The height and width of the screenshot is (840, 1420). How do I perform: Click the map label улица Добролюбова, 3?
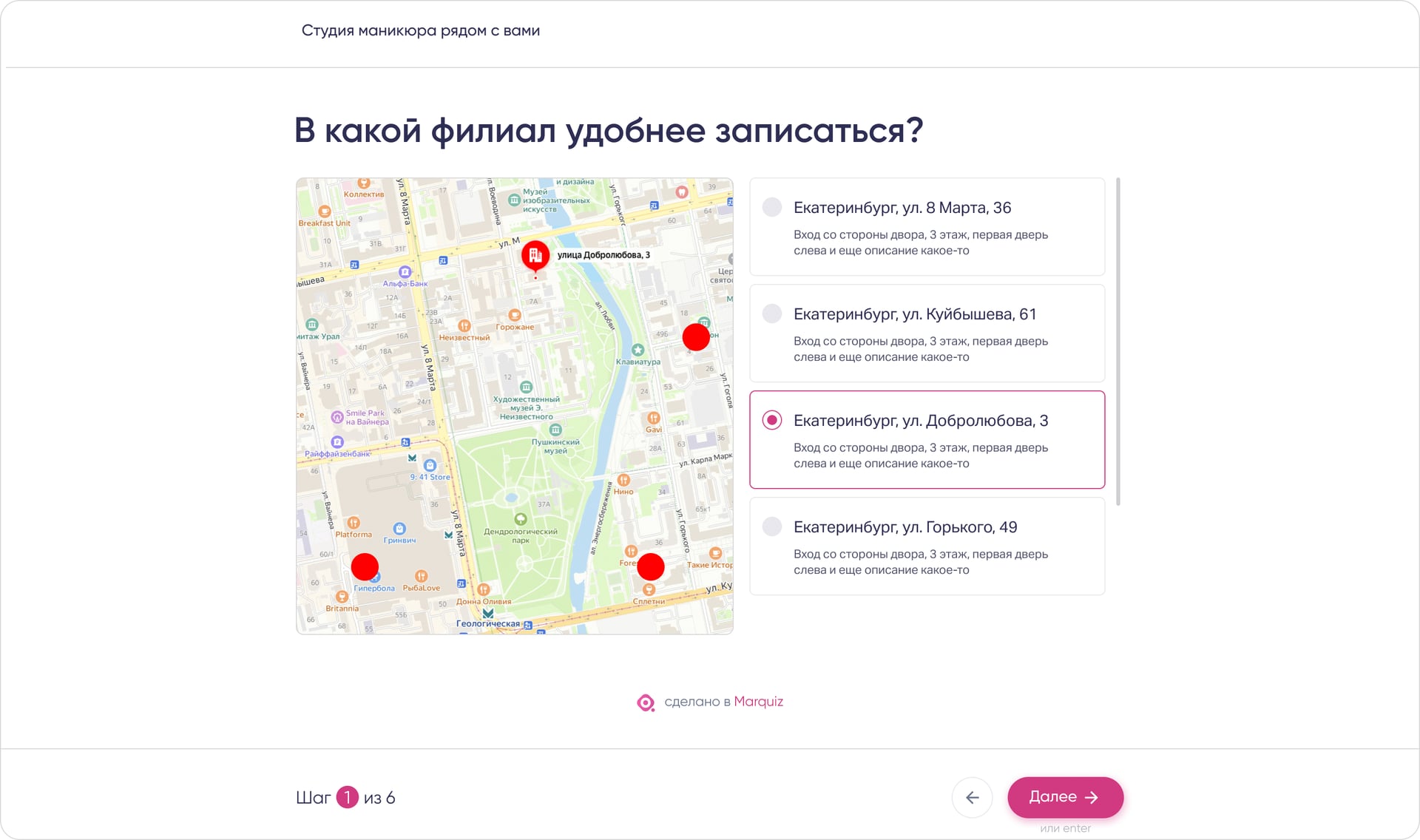click(603, 255)
